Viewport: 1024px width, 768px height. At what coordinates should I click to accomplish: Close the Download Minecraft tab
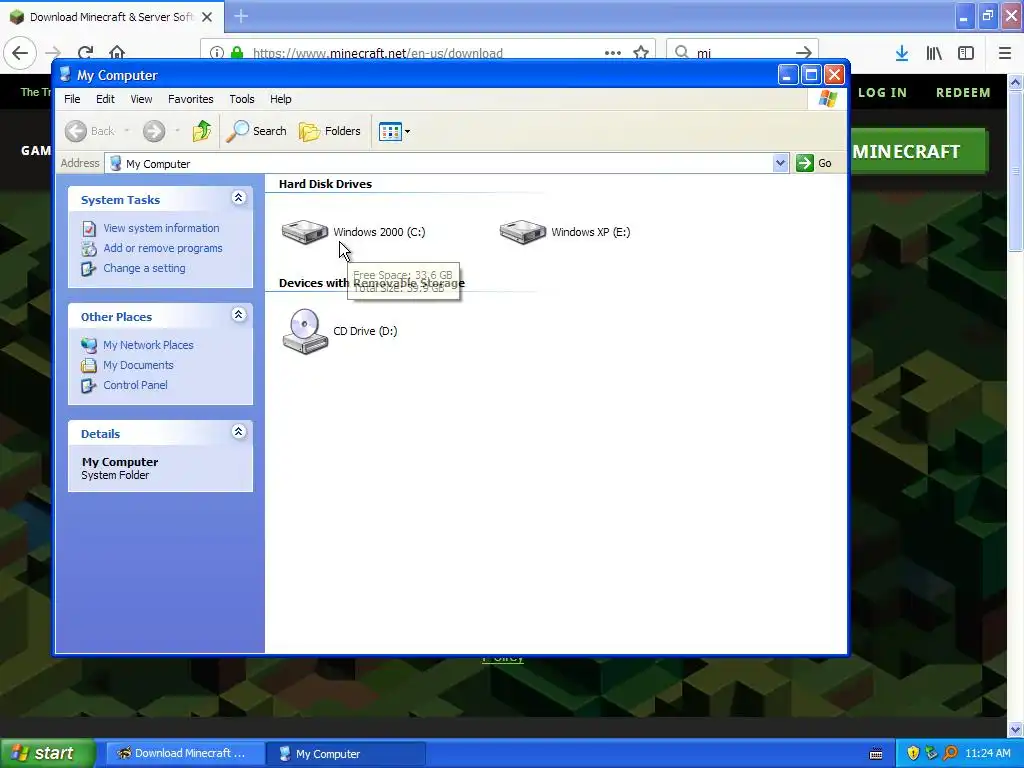tap(207, 17)
